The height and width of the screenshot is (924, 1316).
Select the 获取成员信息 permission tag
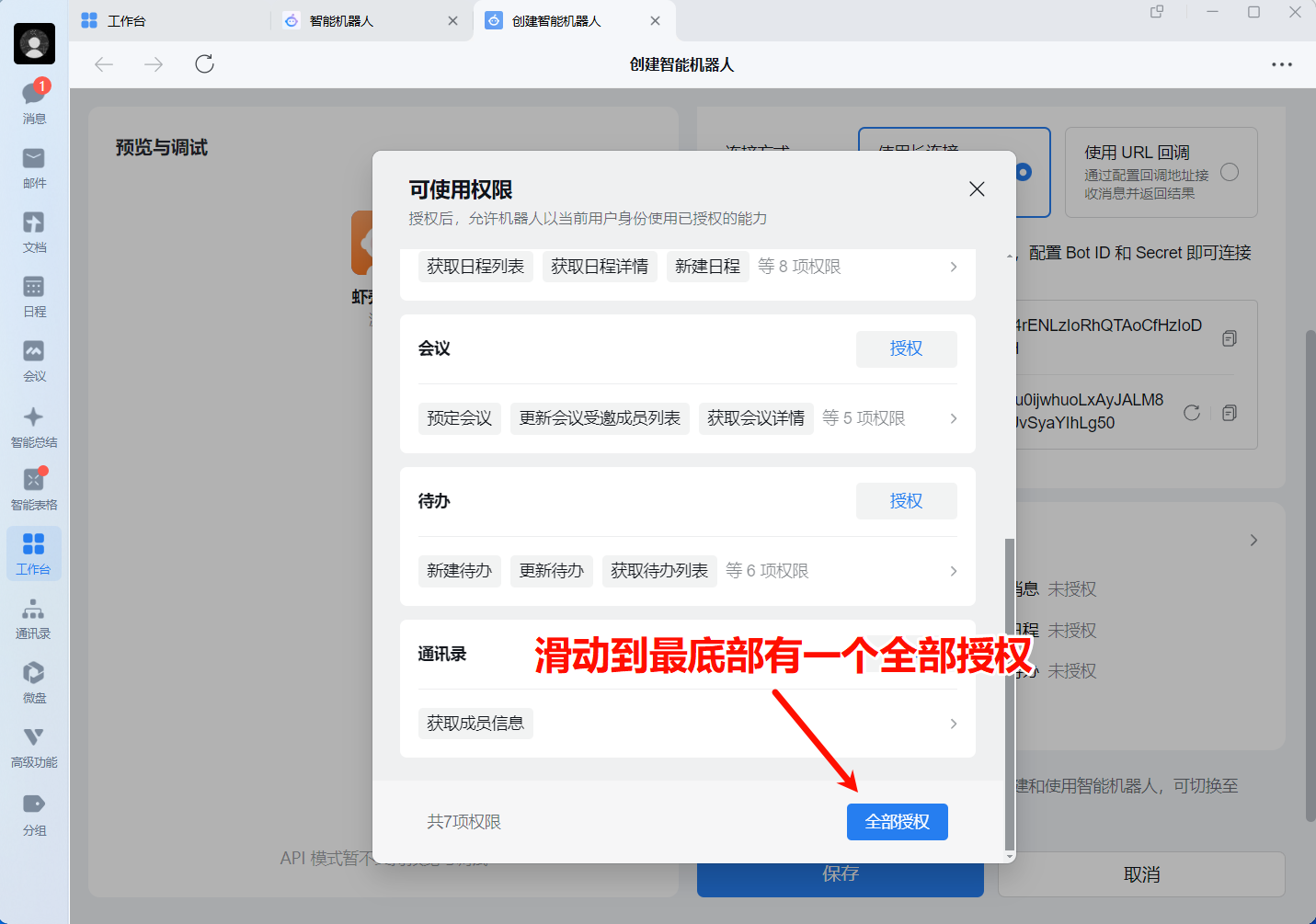475,724
